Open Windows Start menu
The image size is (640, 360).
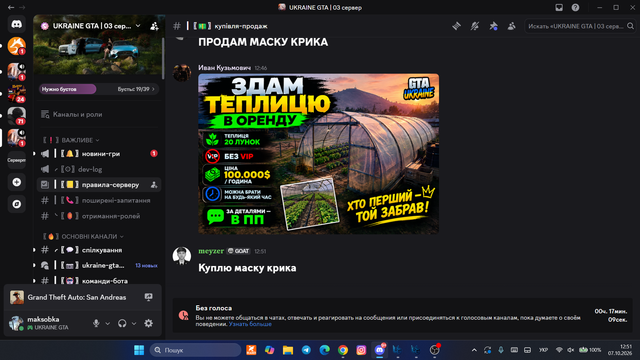pos(139,350)
